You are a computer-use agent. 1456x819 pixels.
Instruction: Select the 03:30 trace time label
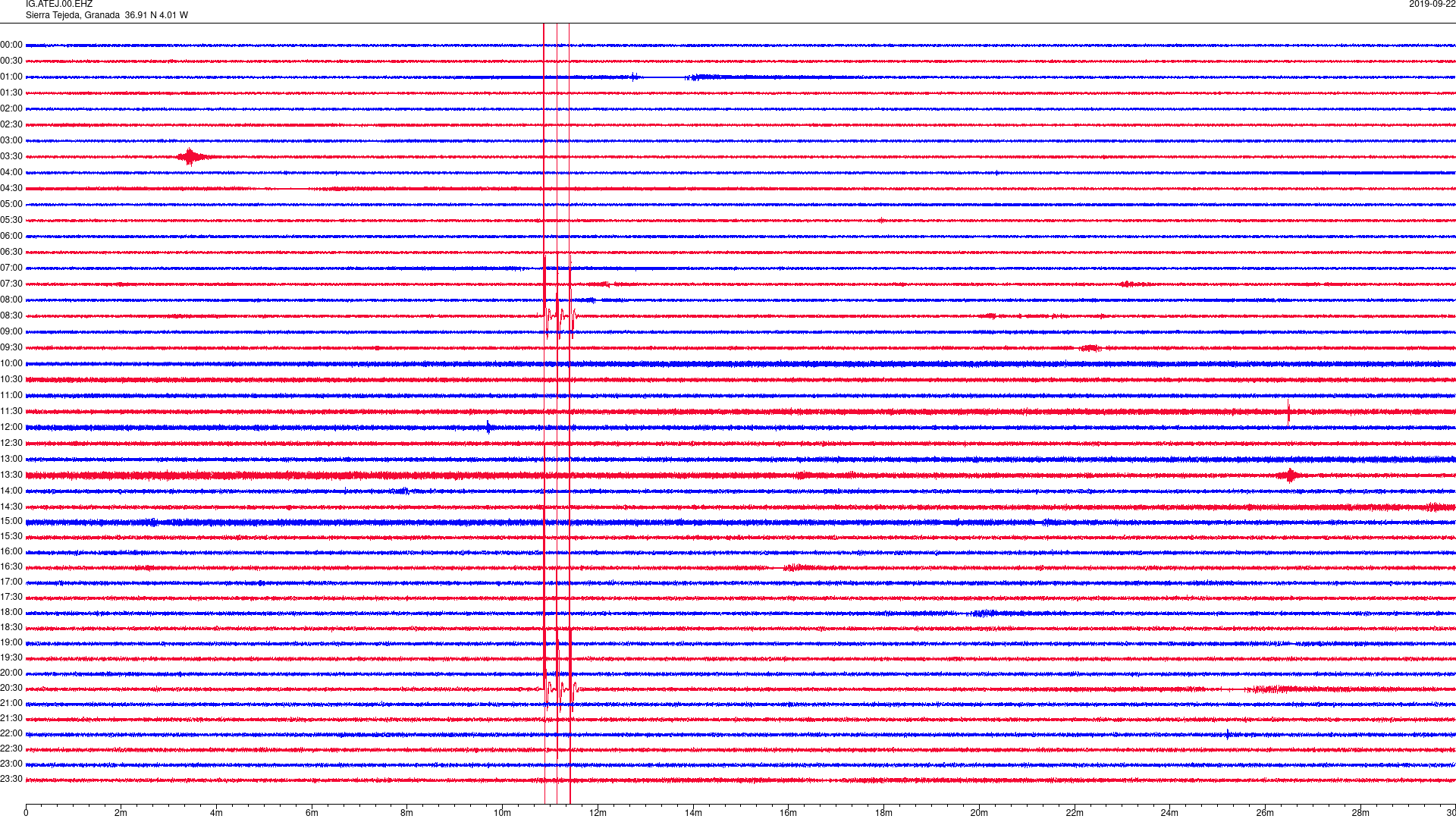[x=11, y=156]
